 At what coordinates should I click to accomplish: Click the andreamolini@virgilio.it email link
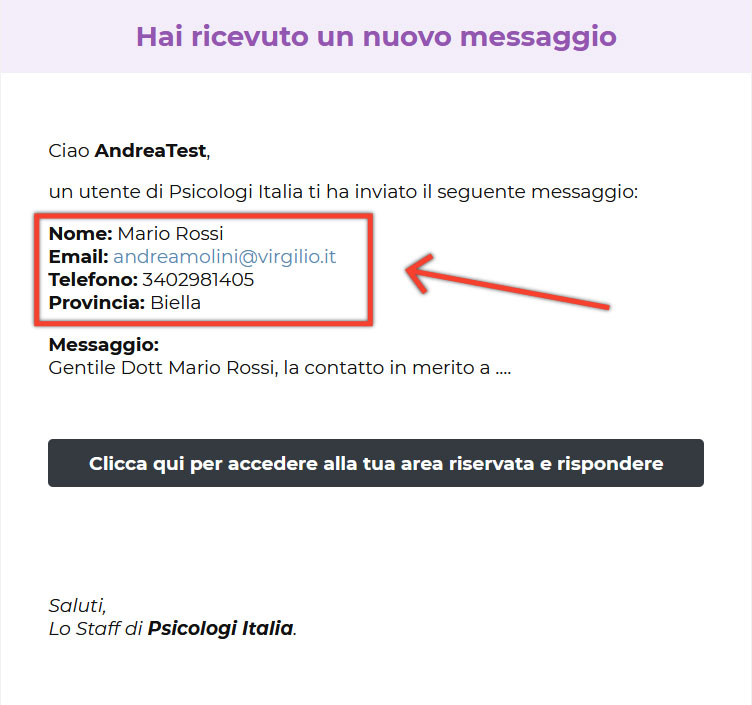[224, 257]
